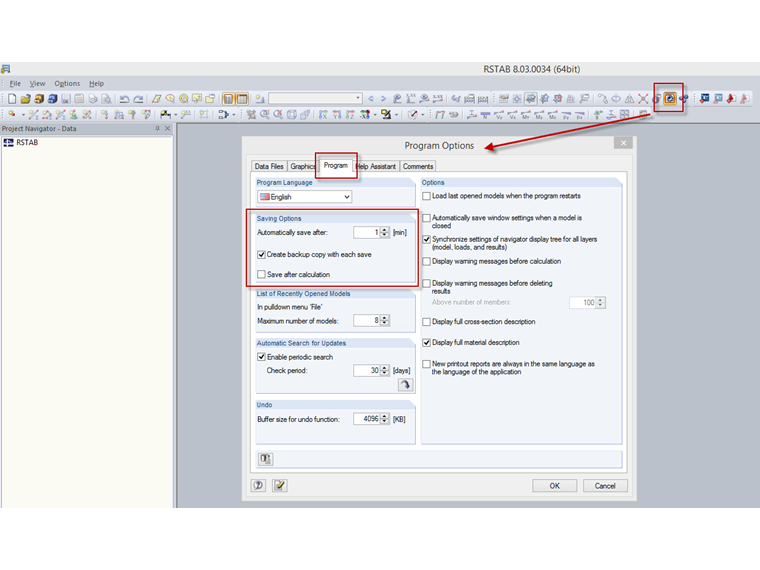Select RSTAB item in Project Navigator
Screen dimensions: 760x570
(21, 142)
